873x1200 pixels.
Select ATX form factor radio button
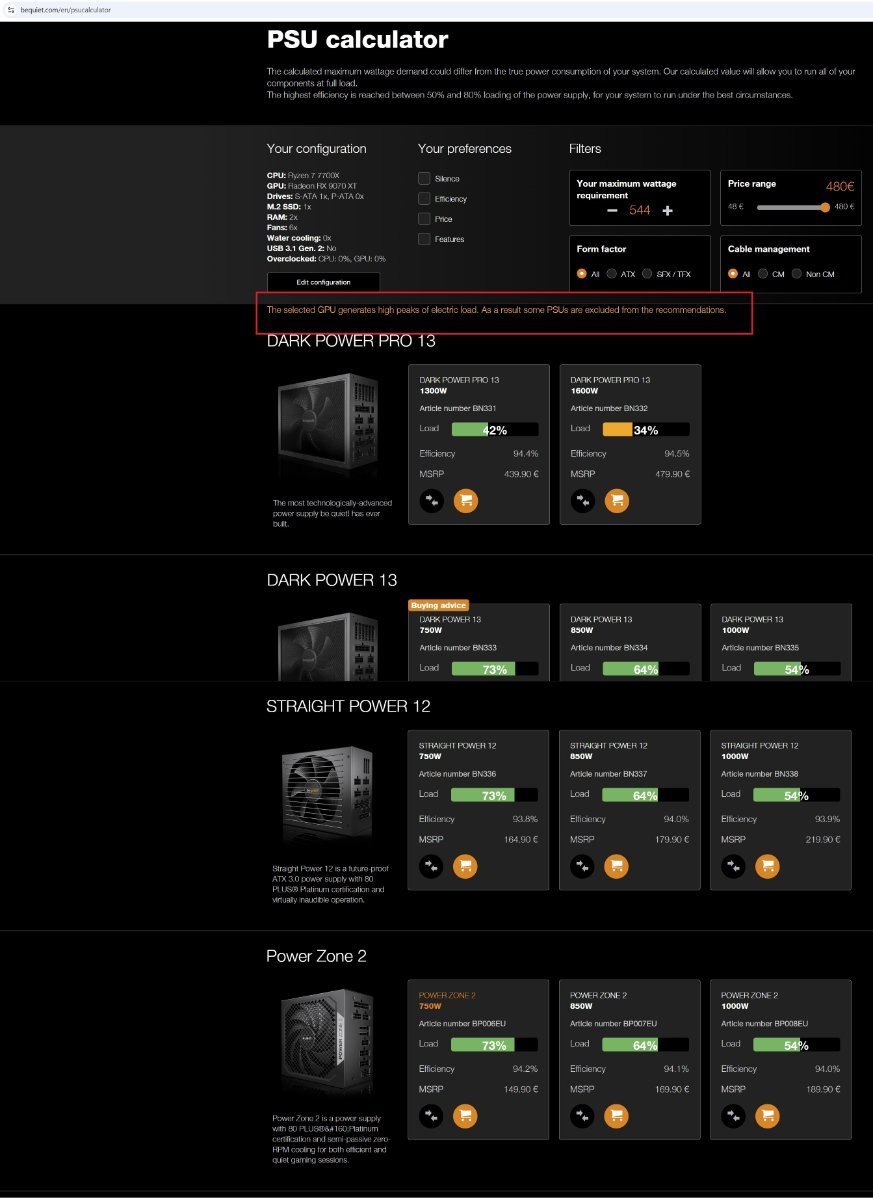(611, 273)
